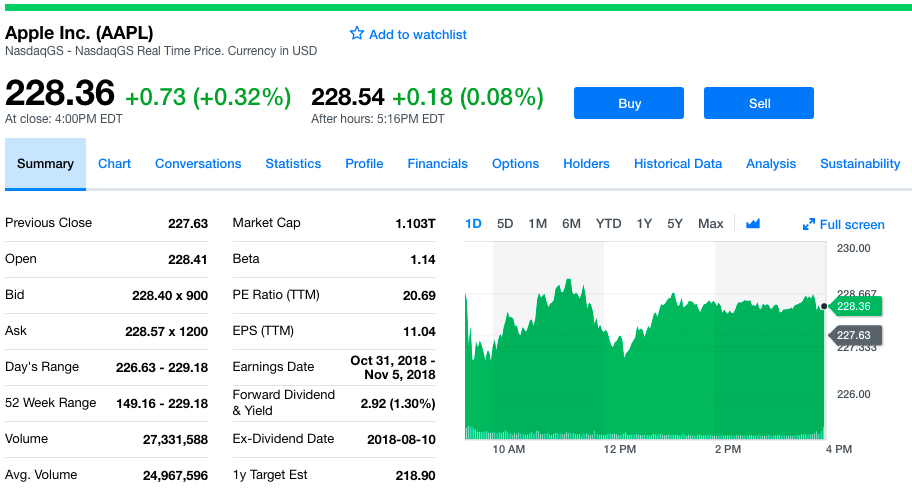Click the 1y Target Est value 218.90
The height and width of the screenshot is (496, 912).
pyautogui.click(x=415, y=476)
